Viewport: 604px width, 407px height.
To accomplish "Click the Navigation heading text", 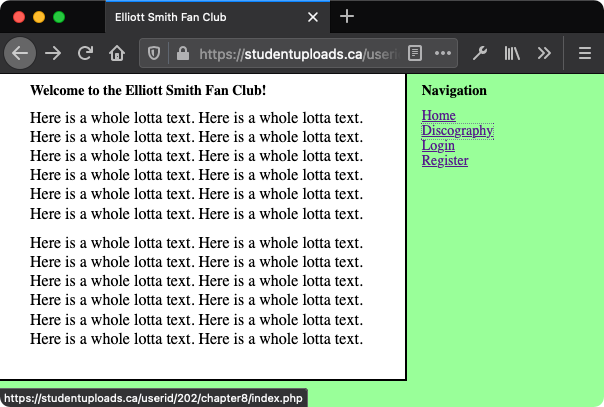I will tap(454, 90).
